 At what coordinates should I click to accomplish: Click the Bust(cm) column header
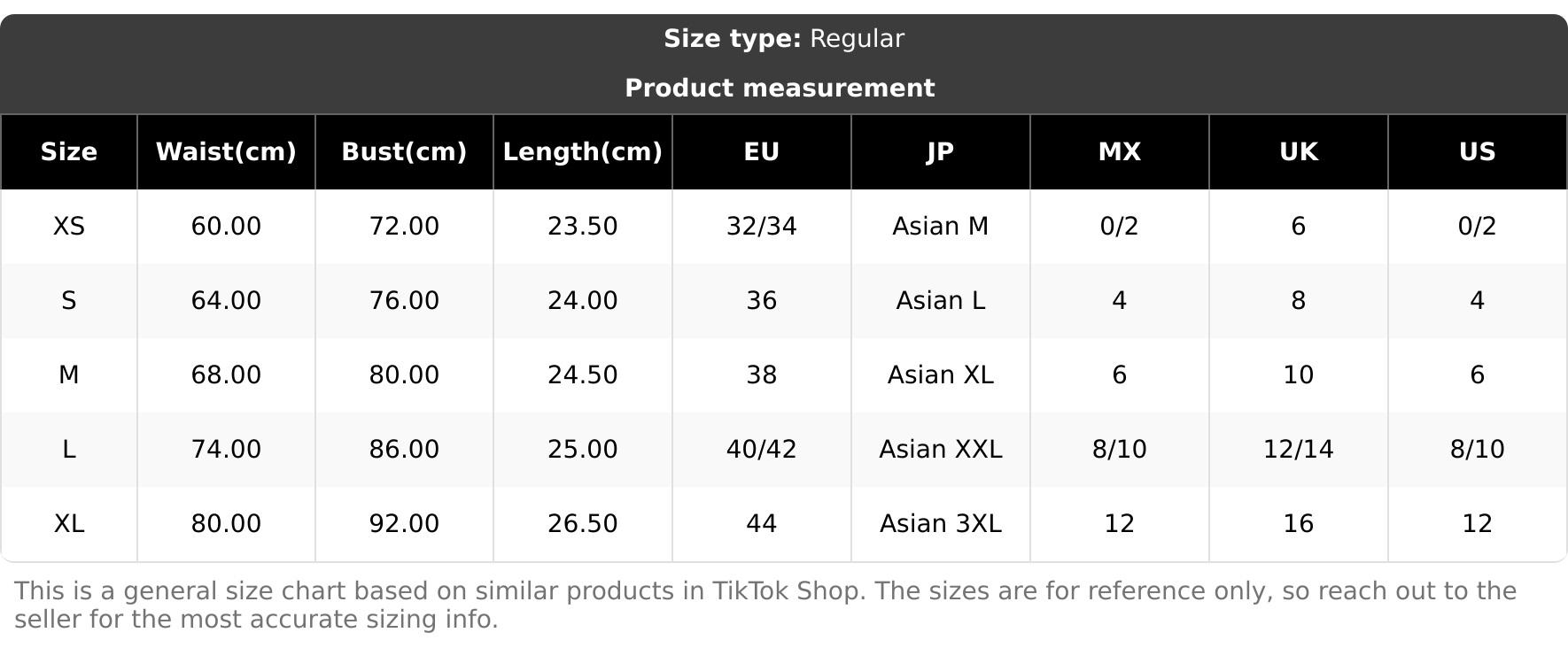point(404,152)
